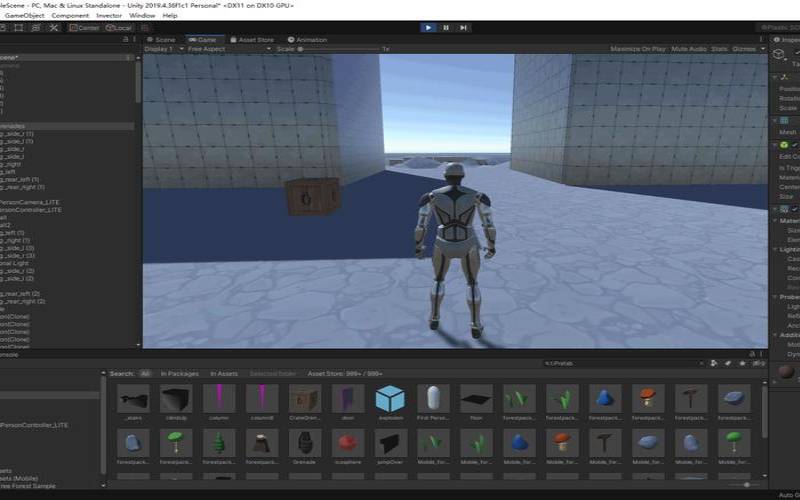
Task: Click the All search filter button
Action: click(145, 373)
